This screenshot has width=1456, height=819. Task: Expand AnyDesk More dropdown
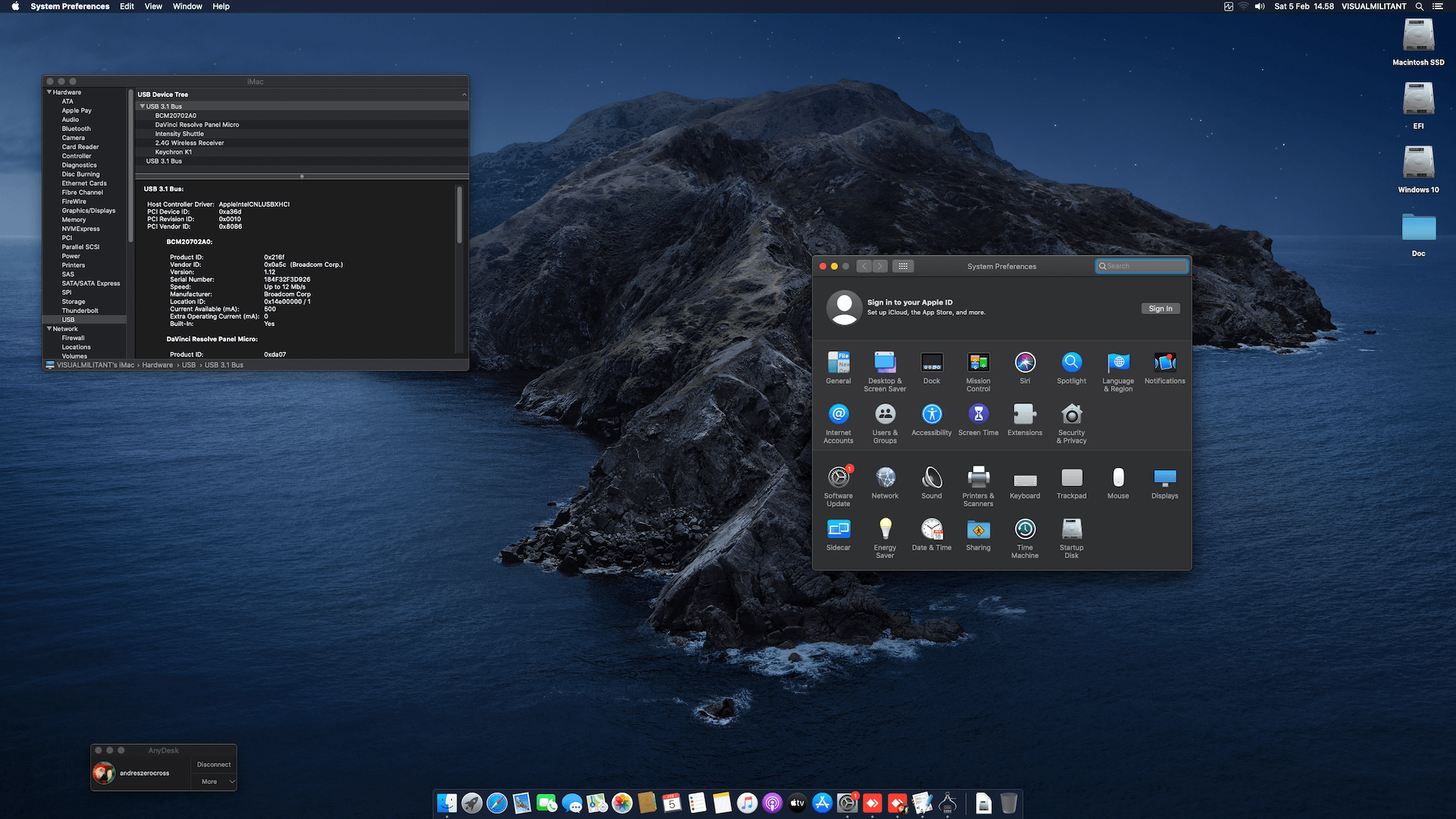tap(216, 781)
